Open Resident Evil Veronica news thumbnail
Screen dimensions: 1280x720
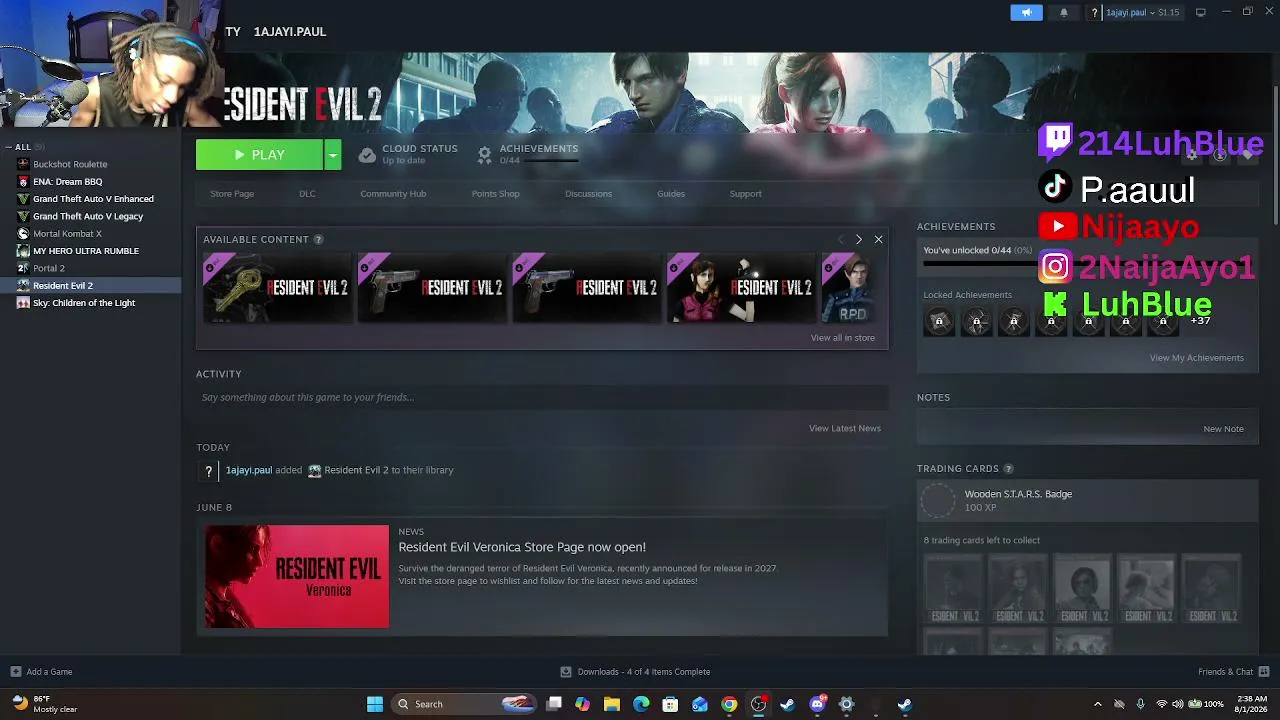(297, 577)
